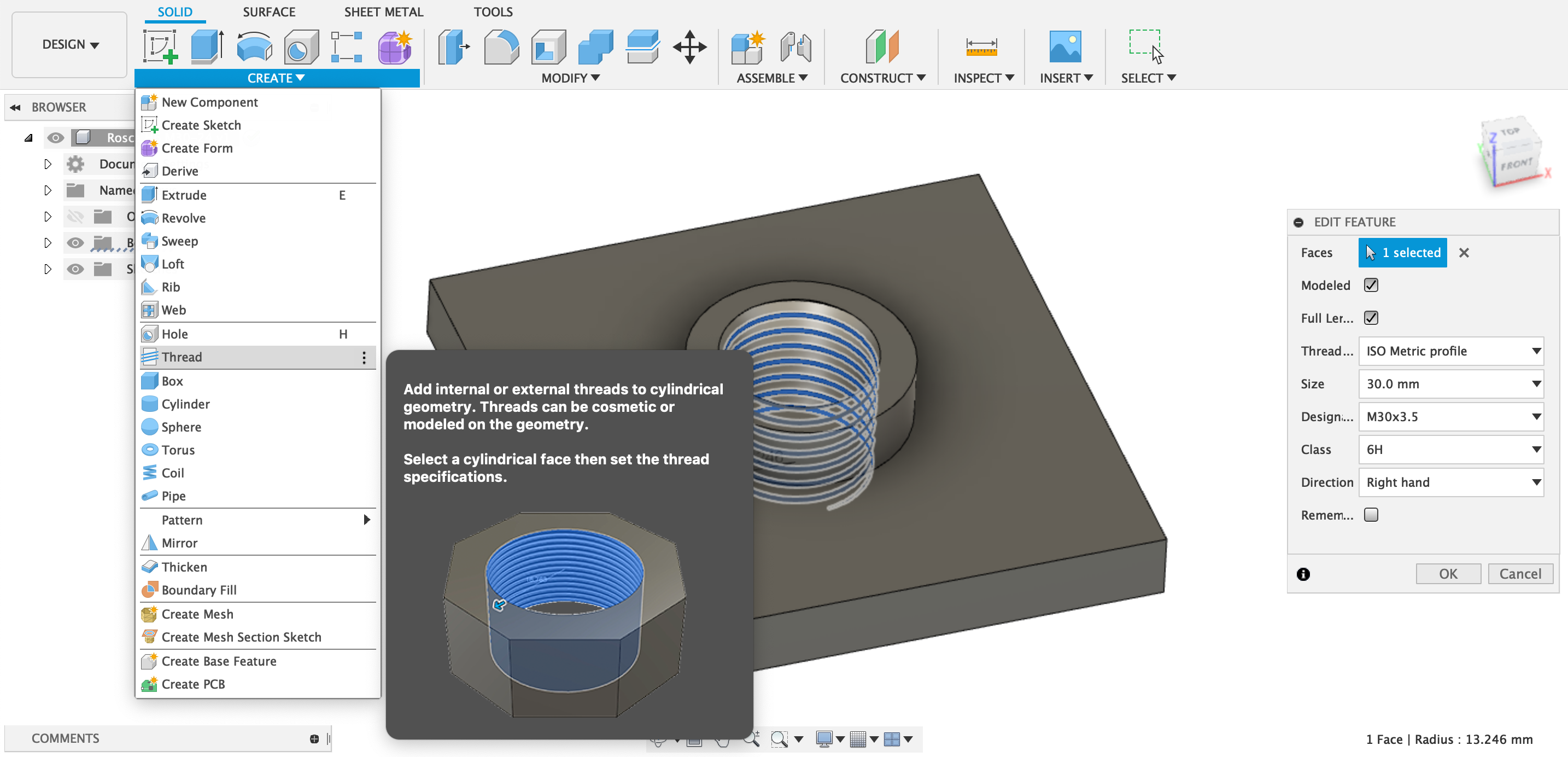The height and width of the screenshot is (757, 1568).
Task: Click the Construct plane icon
Action: coord(881,46)
